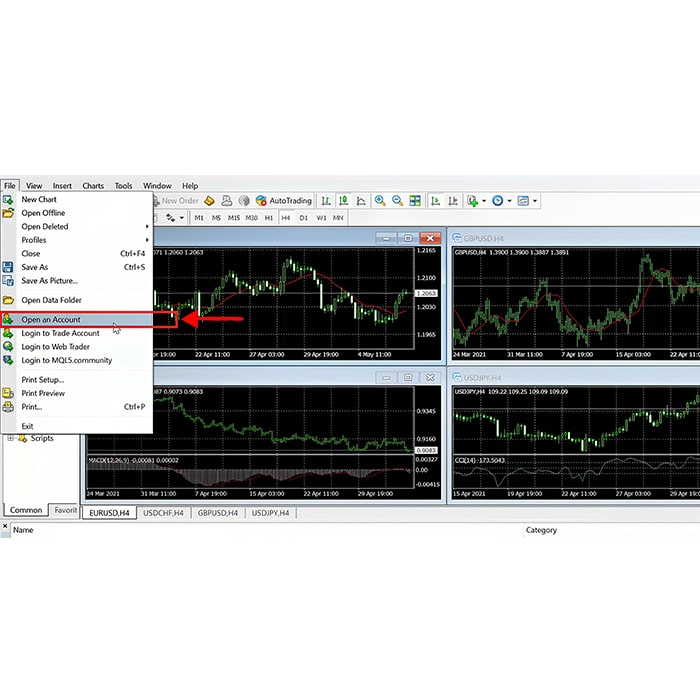Open the Favorites navigator tab

65,510
